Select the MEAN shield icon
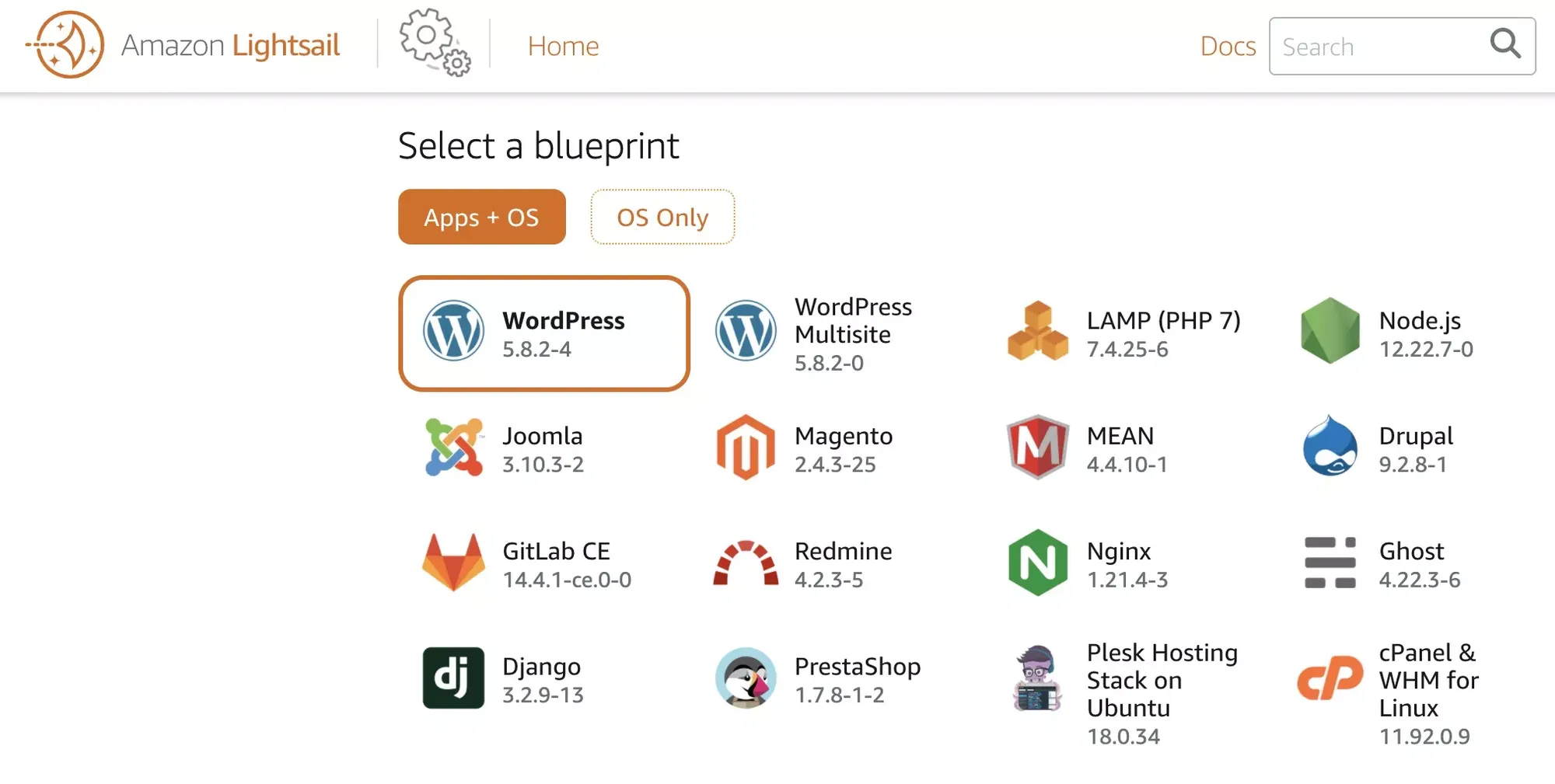Image resolution: width=1555 pixels, height=784 pixels. point(1038,447)
